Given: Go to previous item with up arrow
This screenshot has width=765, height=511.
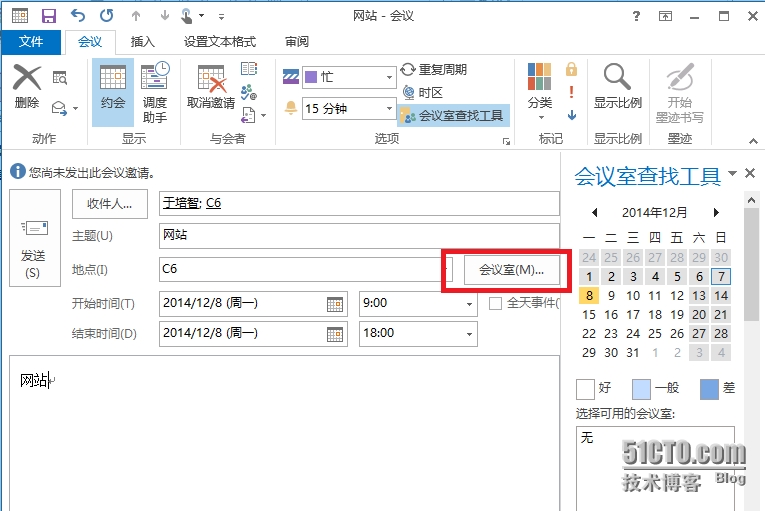Looking at the screenshot, I should pyautogui.click(x=136, y=16).
